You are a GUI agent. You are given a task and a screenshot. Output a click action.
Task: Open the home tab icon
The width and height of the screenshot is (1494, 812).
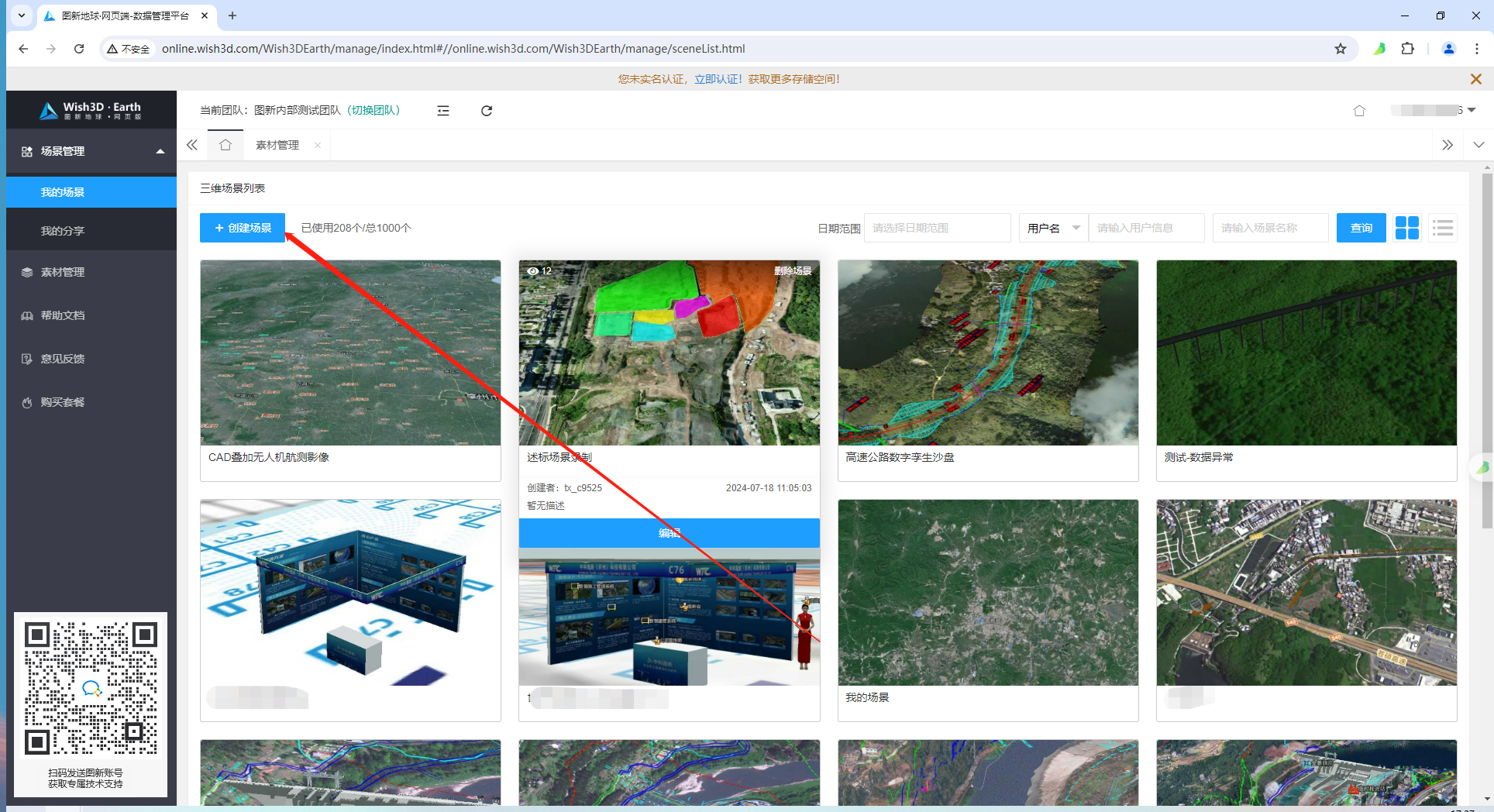(225, 145)
